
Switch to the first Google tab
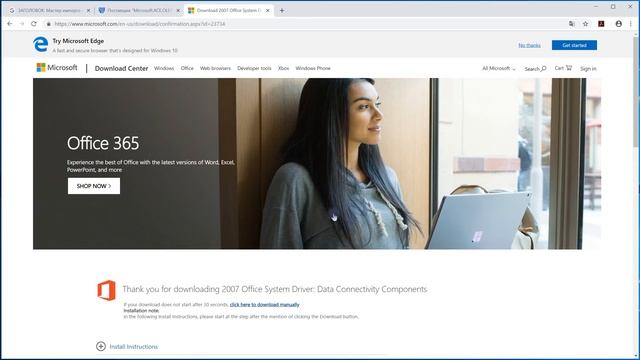click(49, 11)
